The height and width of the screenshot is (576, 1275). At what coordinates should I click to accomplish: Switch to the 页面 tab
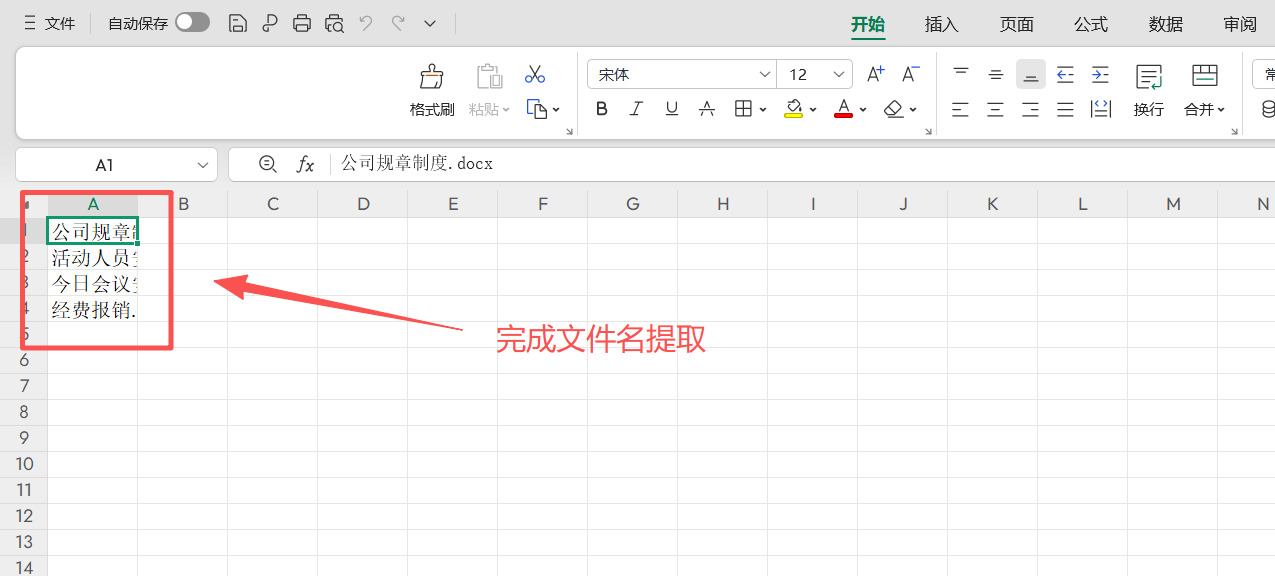1017,24
